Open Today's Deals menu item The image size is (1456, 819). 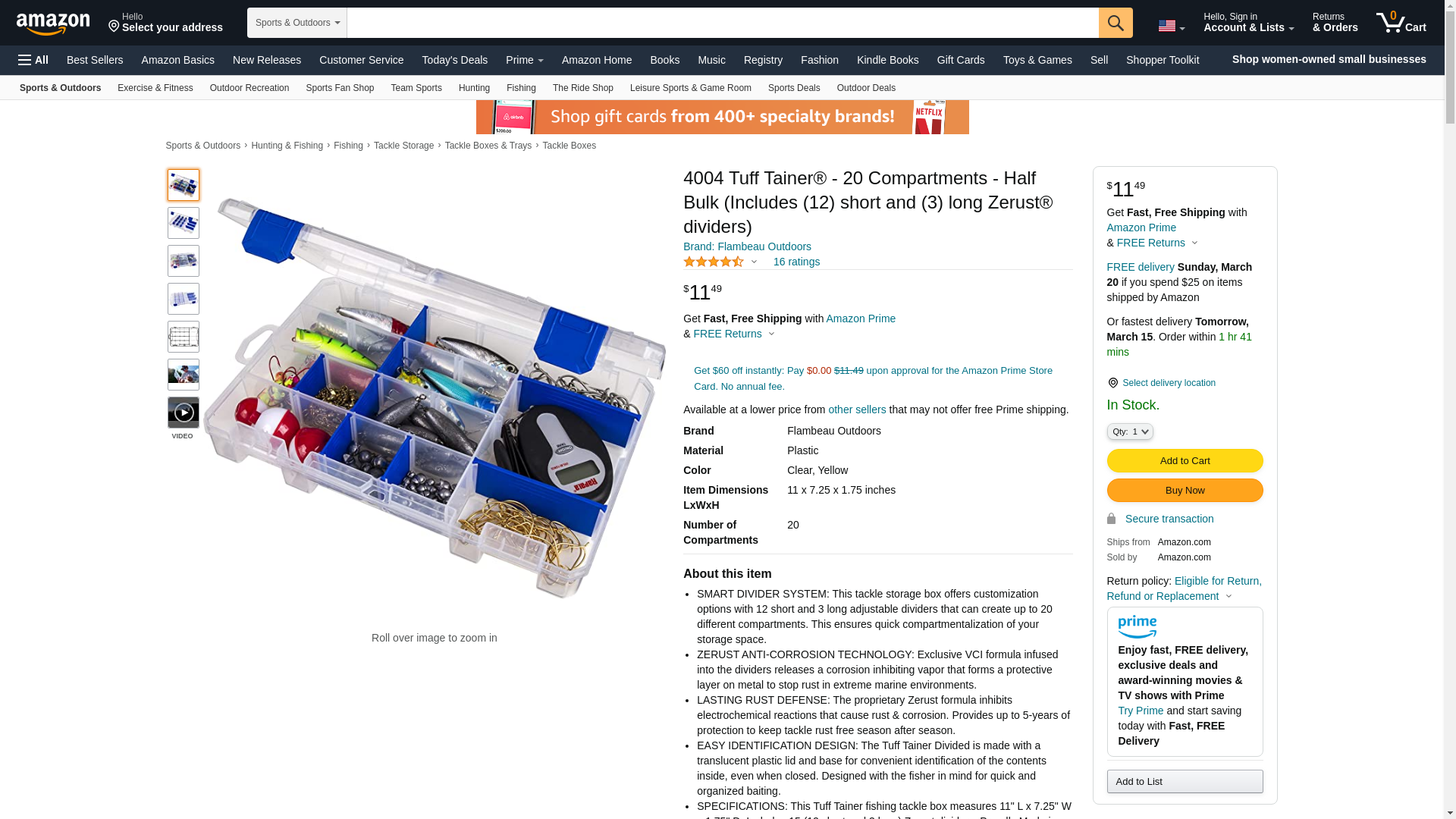coord(454,60)
